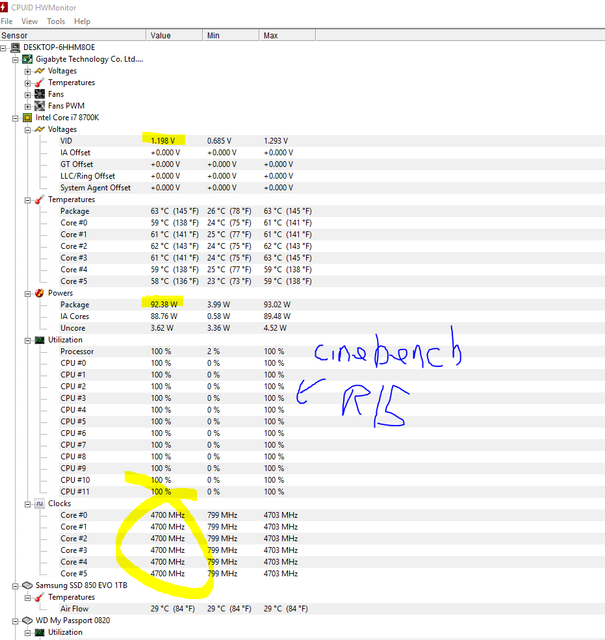
Task: Click the Samsung SSD 850 EVO drive icon
Action: pos(27,586)
